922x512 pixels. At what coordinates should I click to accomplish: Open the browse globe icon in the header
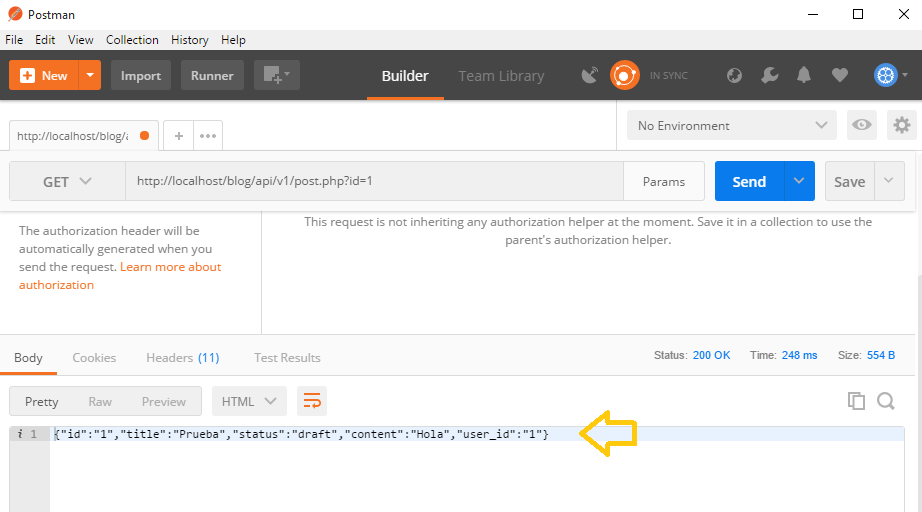click(734, 75)
